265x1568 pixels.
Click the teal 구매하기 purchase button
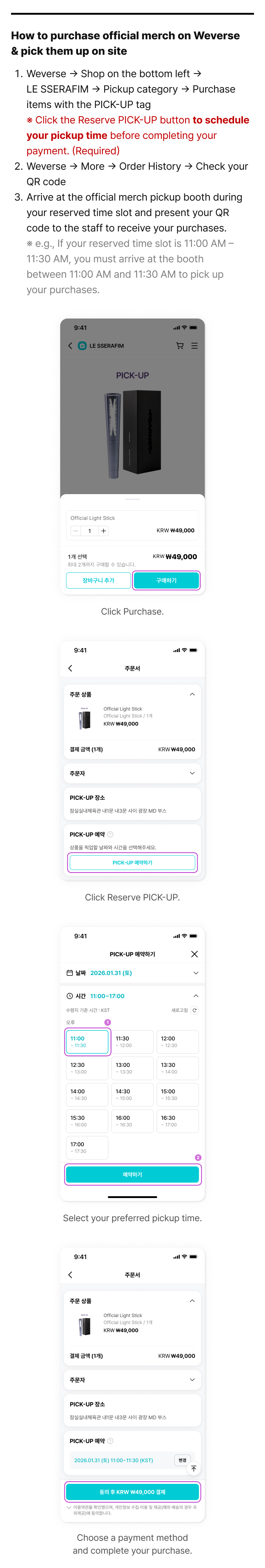click(166, 580)
